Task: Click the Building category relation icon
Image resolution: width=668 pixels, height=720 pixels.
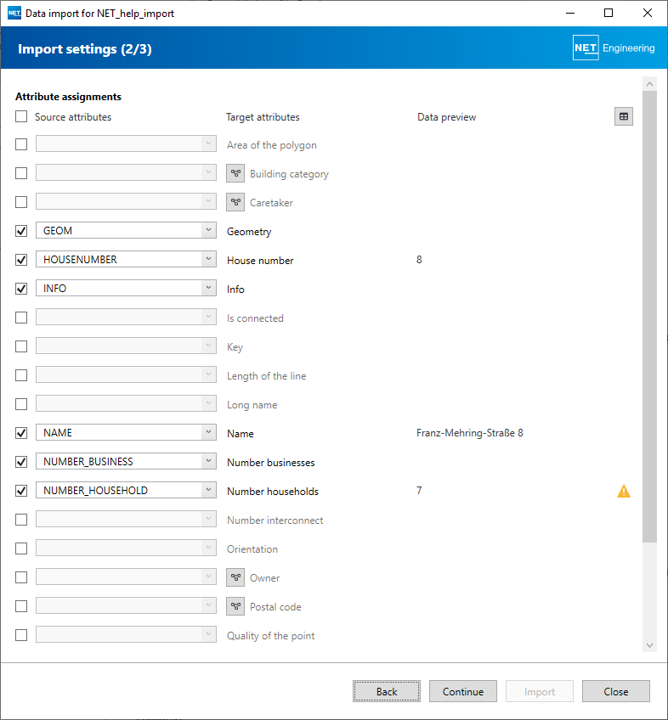Action: coord(236,174)
